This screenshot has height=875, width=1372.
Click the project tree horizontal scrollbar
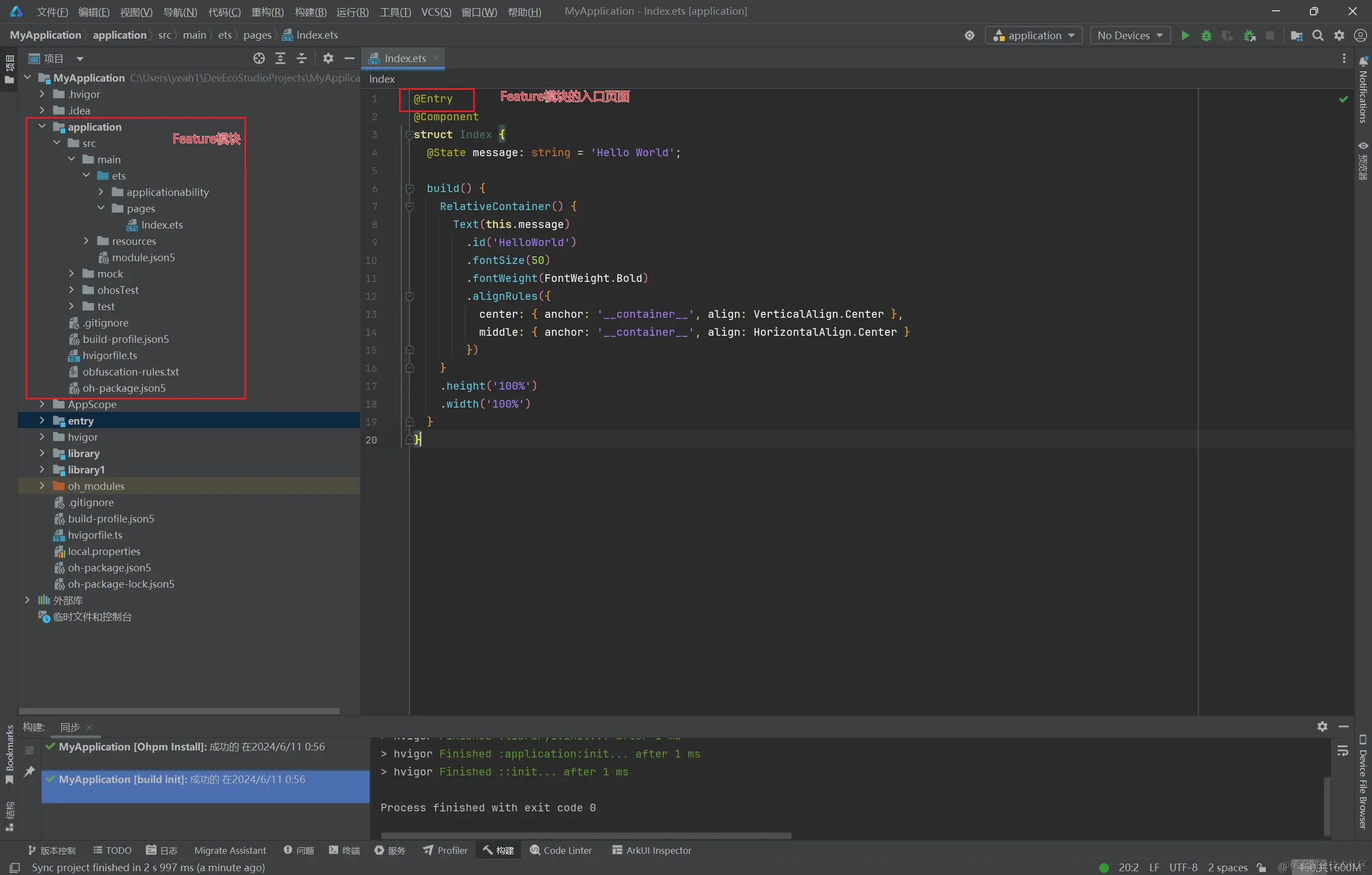point(180,711)
